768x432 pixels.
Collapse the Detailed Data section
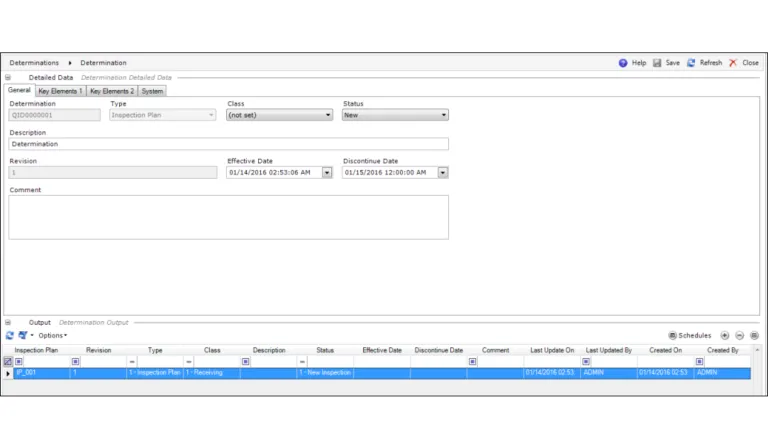[x=8, y=77]
